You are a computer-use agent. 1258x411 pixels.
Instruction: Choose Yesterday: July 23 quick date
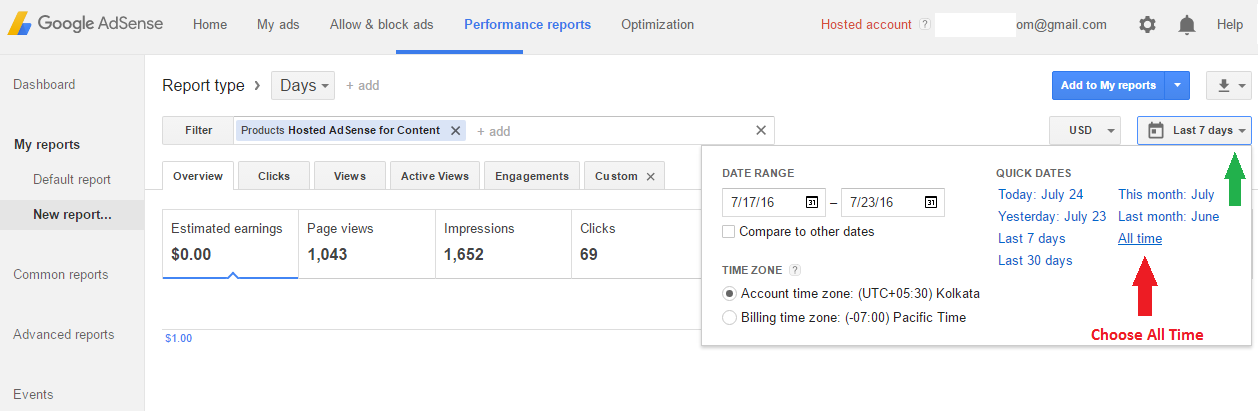coord(1052,217)
